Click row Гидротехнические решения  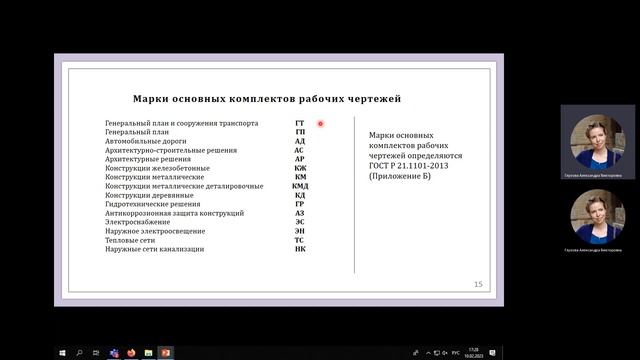click(153, 204)
